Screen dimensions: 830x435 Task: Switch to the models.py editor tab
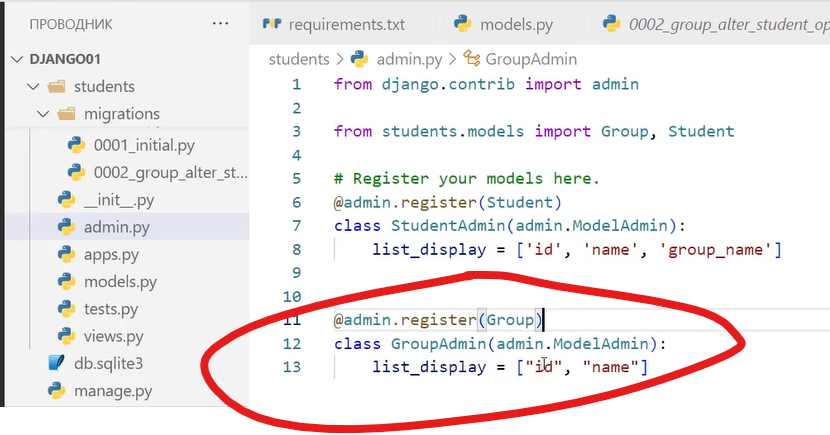click(x=514, y=23)
